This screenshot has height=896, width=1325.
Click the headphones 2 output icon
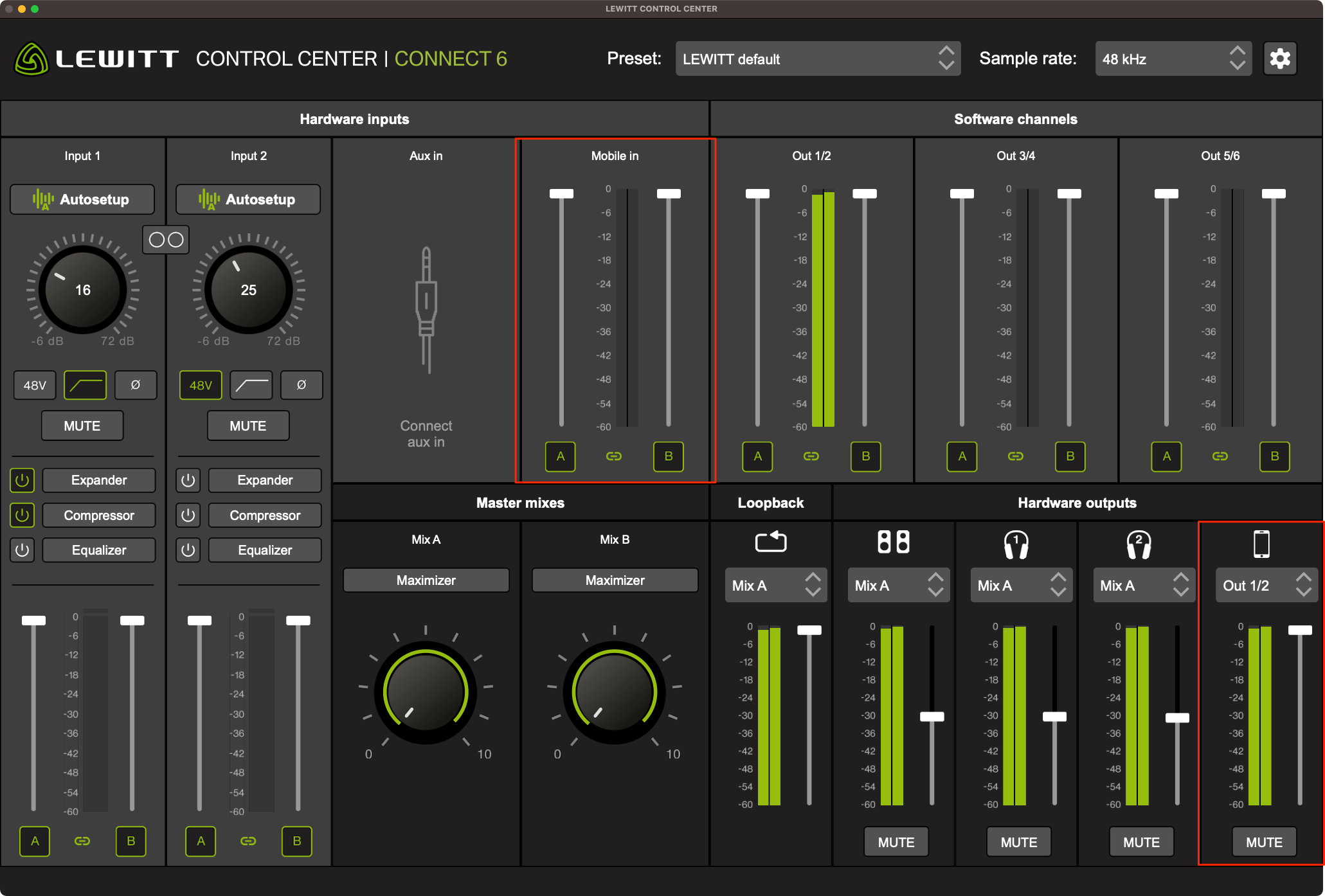(x=1139, y=544)
